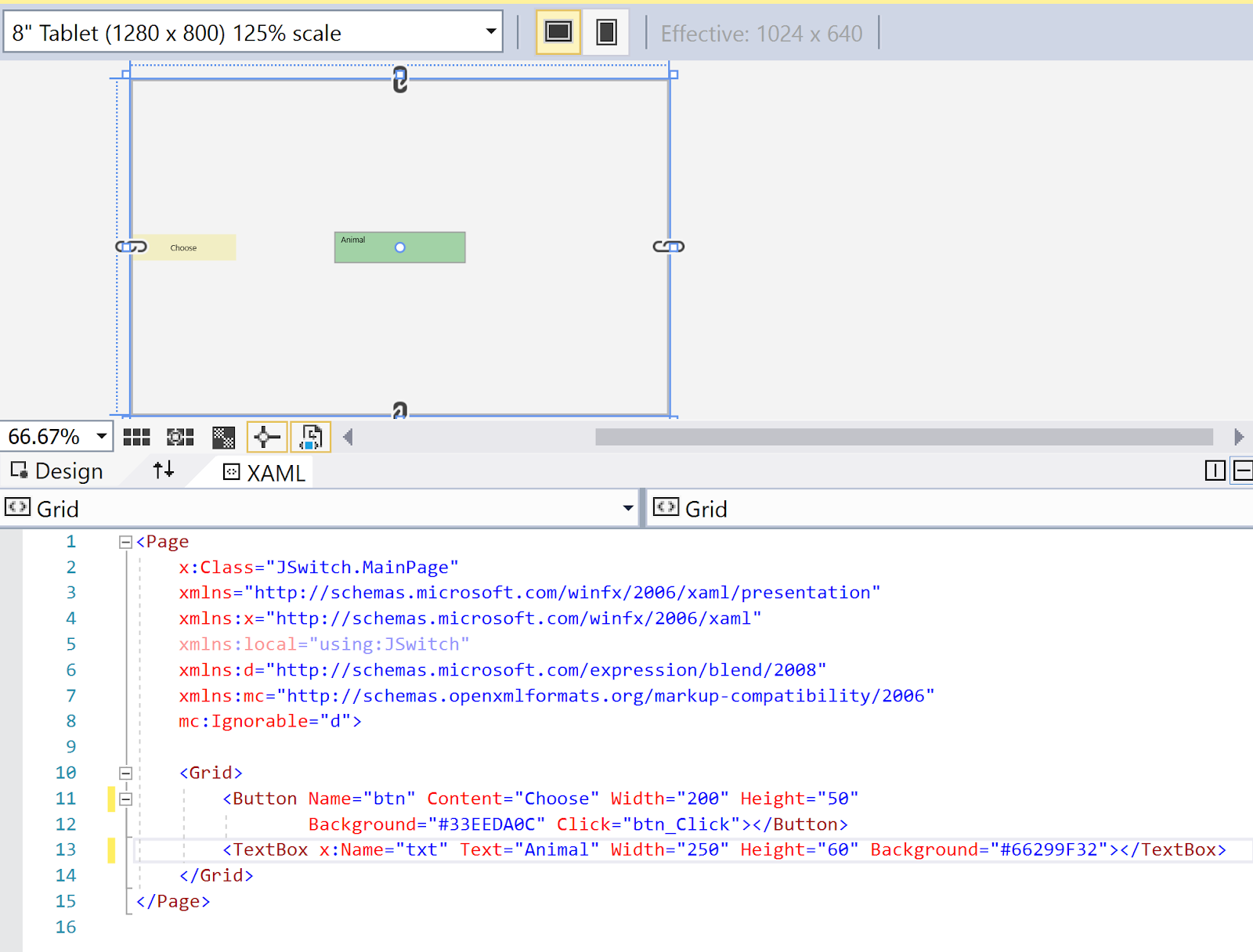The height and width of the screenshot is (952, 1253).
Task: Collapse the Grid element at line 10
Action: 125,773
